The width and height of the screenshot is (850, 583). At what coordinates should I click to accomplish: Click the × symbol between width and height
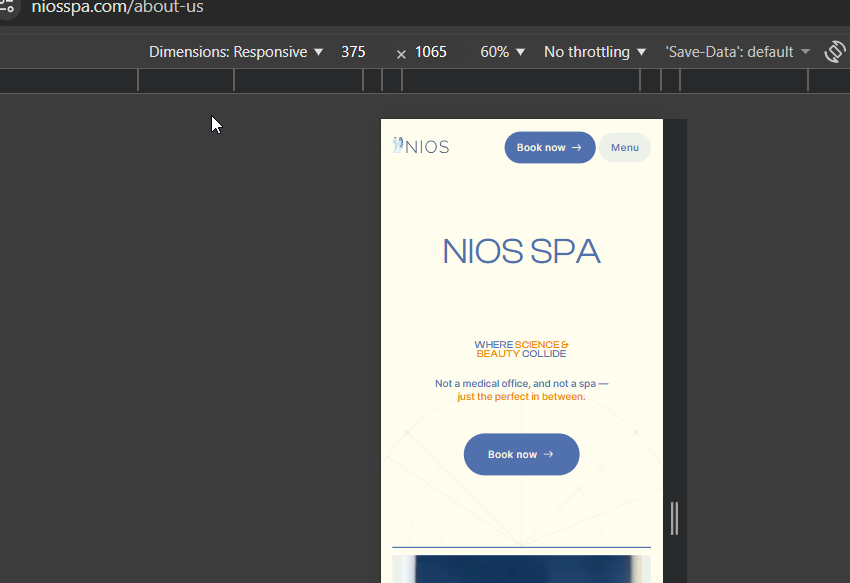click(401, 54)
